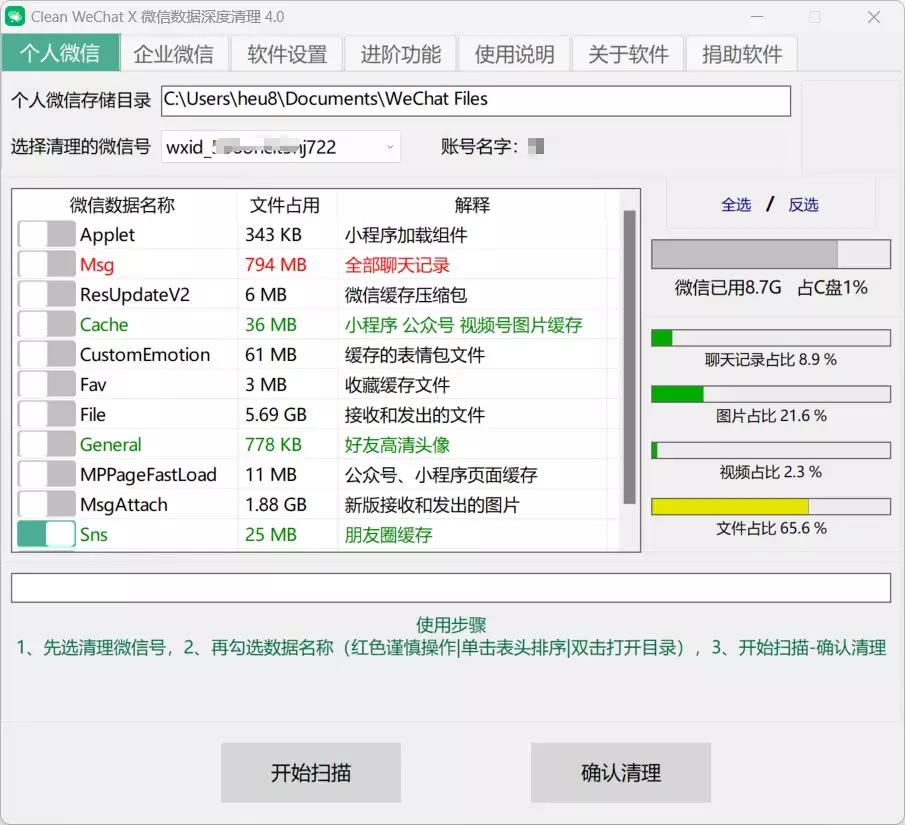
Task: Click the data list vertical scrollbar
Action: [x=630, y=357]
